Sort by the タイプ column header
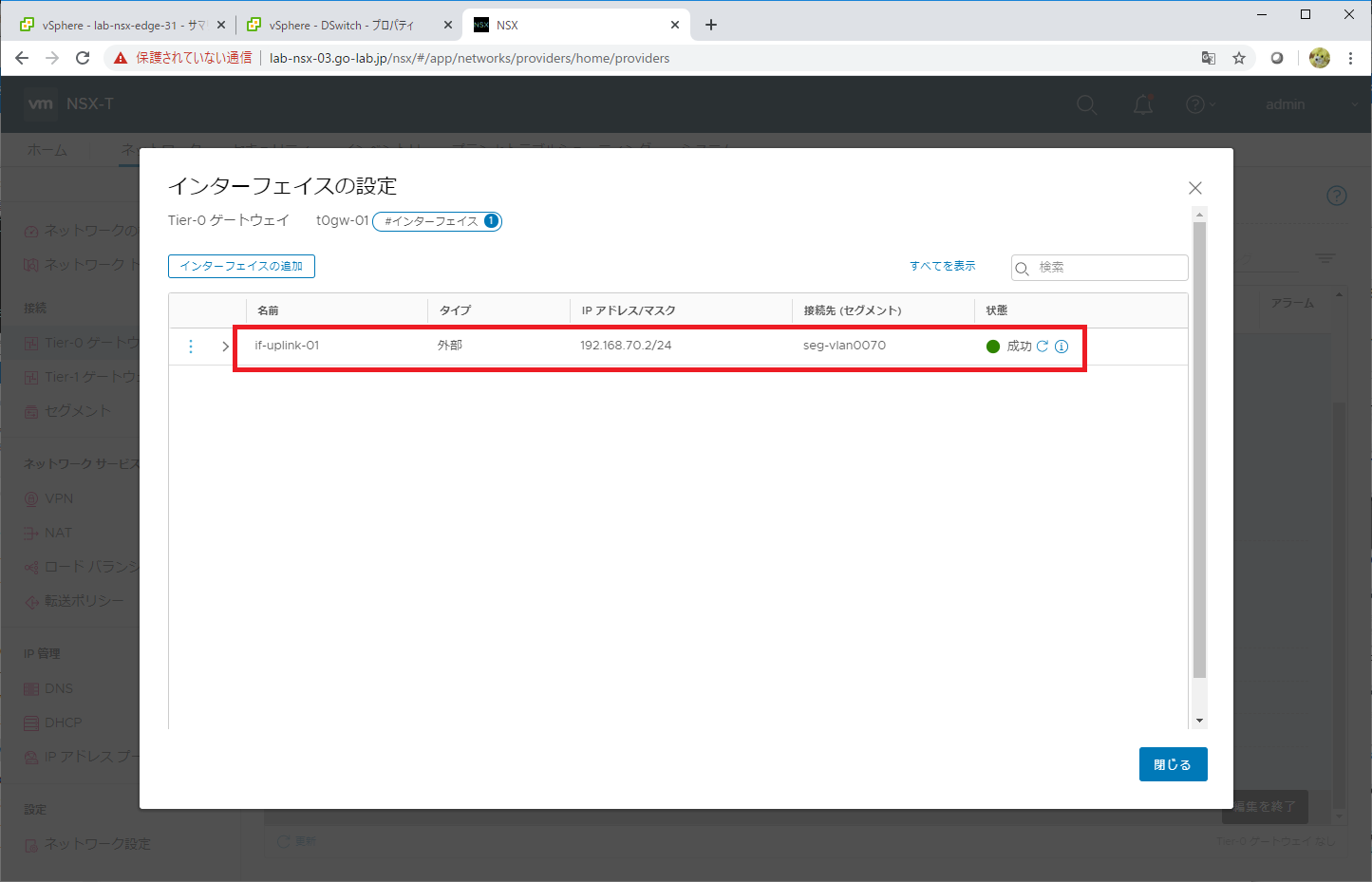Image resolution: width=1372 pixels, height=882 pixels. (x=455, y=310)
